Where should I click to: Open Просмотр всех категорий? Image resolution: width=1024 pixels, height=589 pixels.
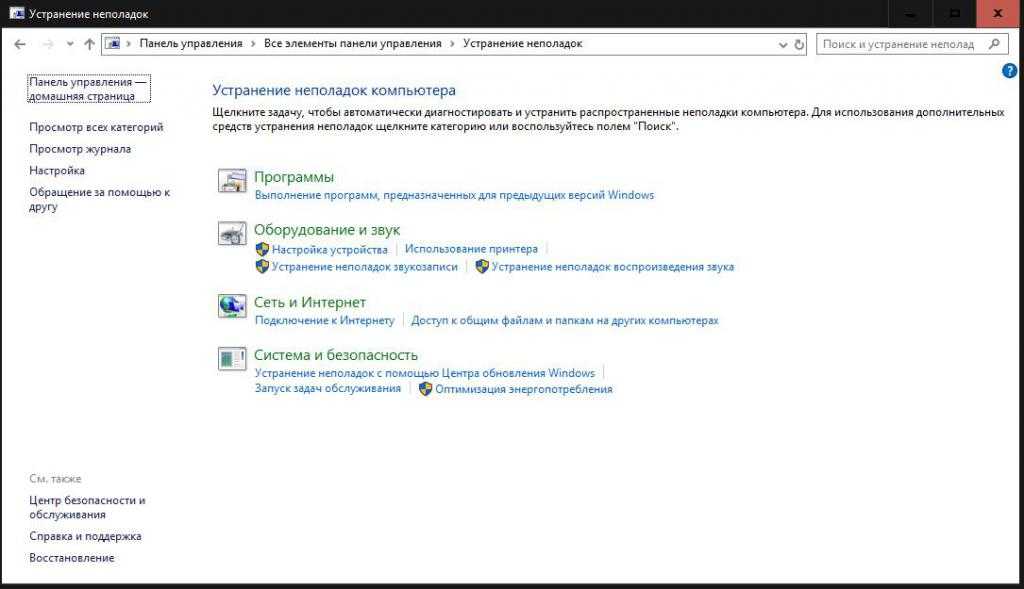(96, 127)
